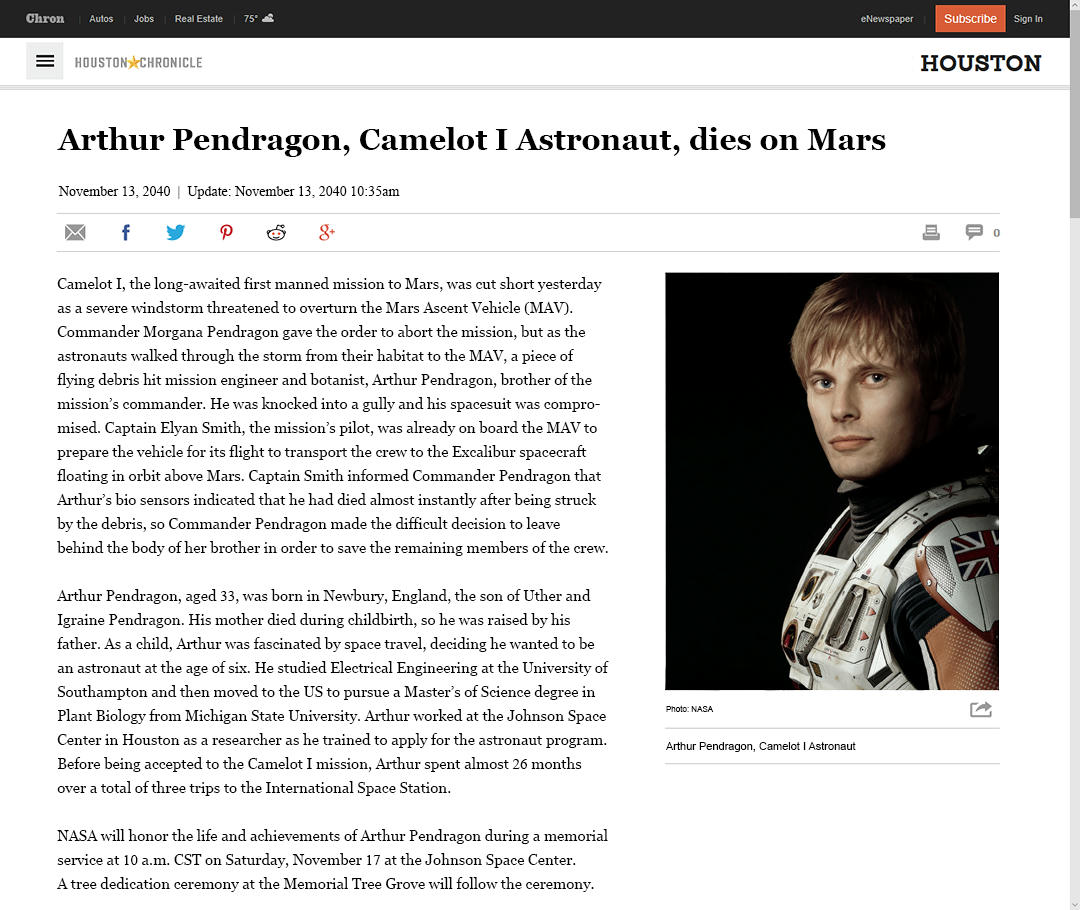Click the comment count '0'
This screenshot has height=910, width=1080.
(996, 233)
